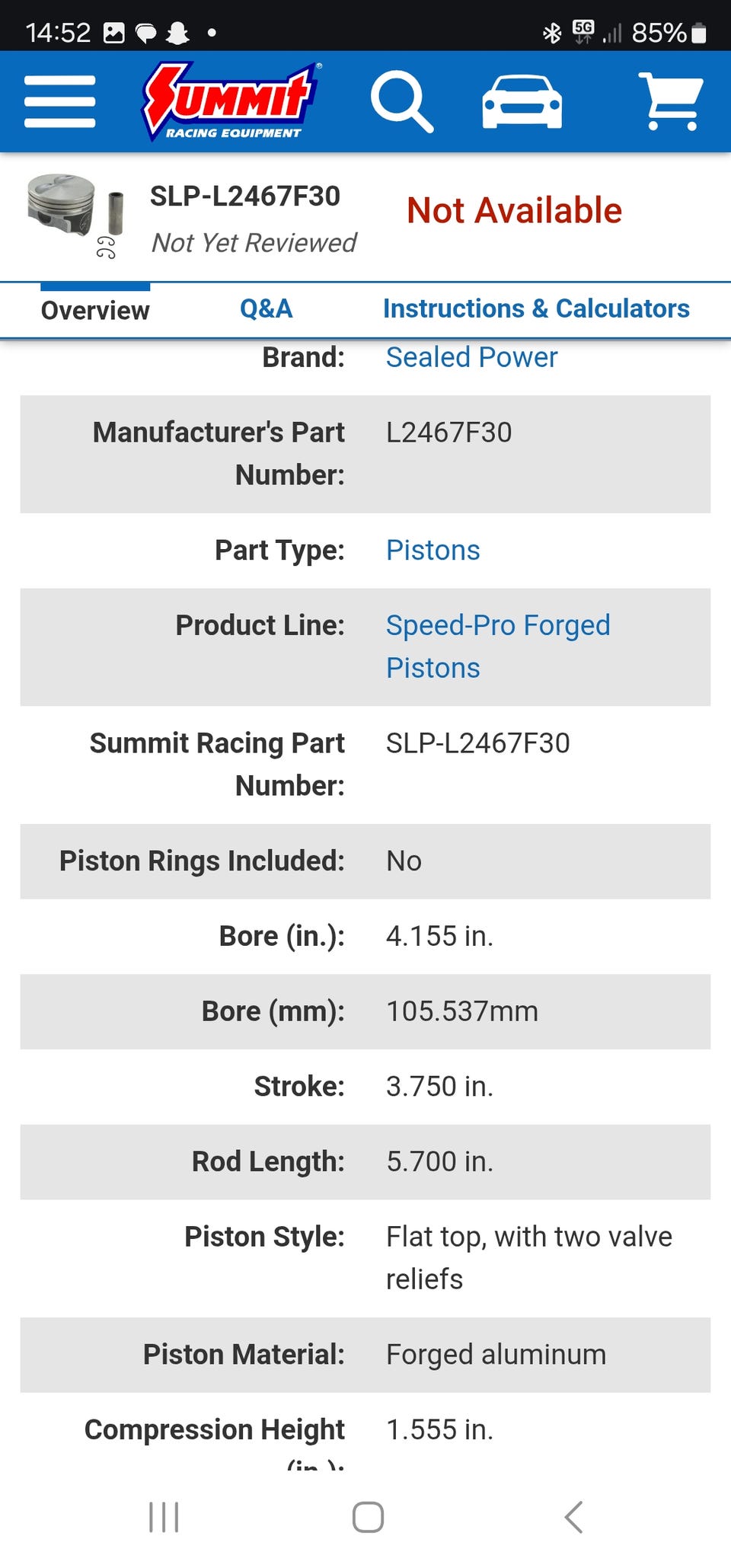Open the search magnifier icon
The image size is (731, 1568).
coord(401,101)
